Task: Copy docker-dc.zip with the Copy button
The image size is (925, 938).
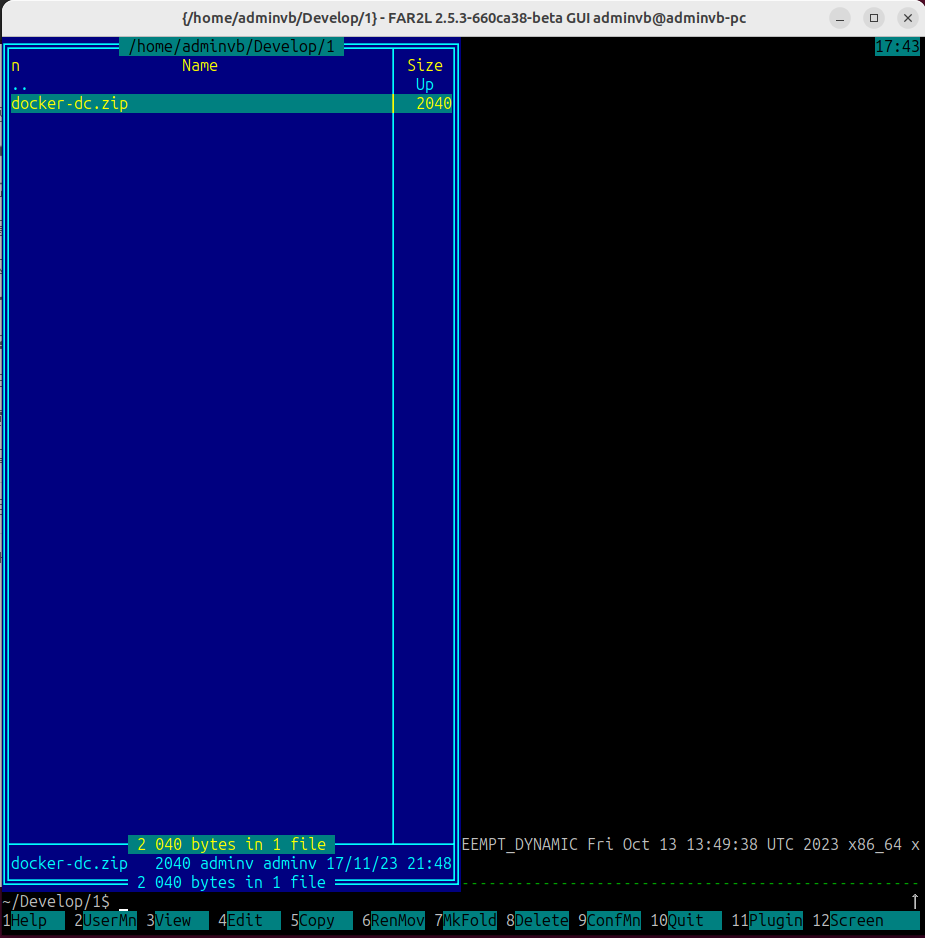Action: (318, 920)
